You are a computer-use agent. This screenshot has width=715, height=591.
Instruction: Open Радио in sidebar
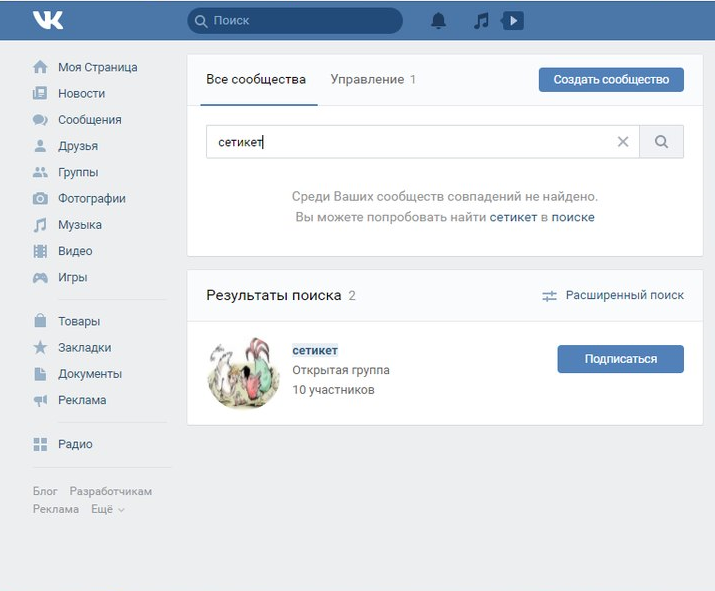tap(75, 444)
